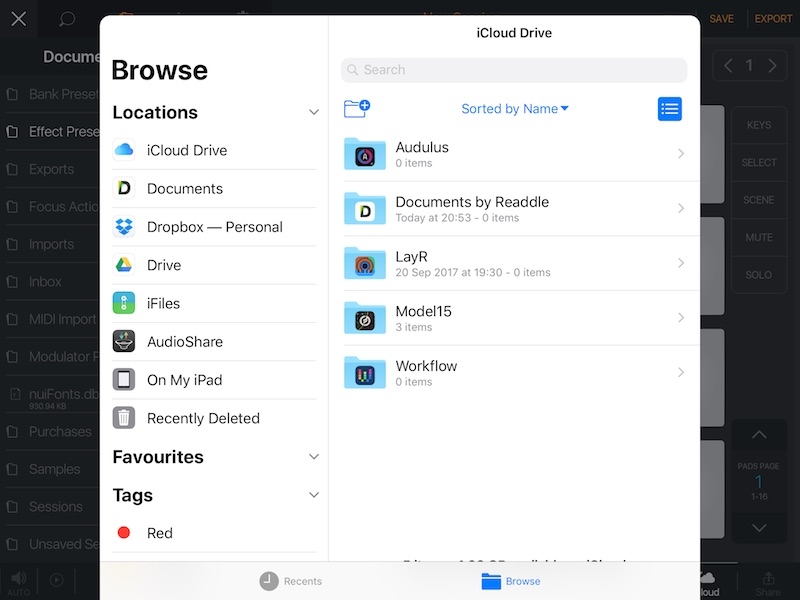Image resolution: width=800 pixels, height=600 pixels.
Task: Open Inbox folder in background list
Action: pyautogui.click(x=53, y=282)
